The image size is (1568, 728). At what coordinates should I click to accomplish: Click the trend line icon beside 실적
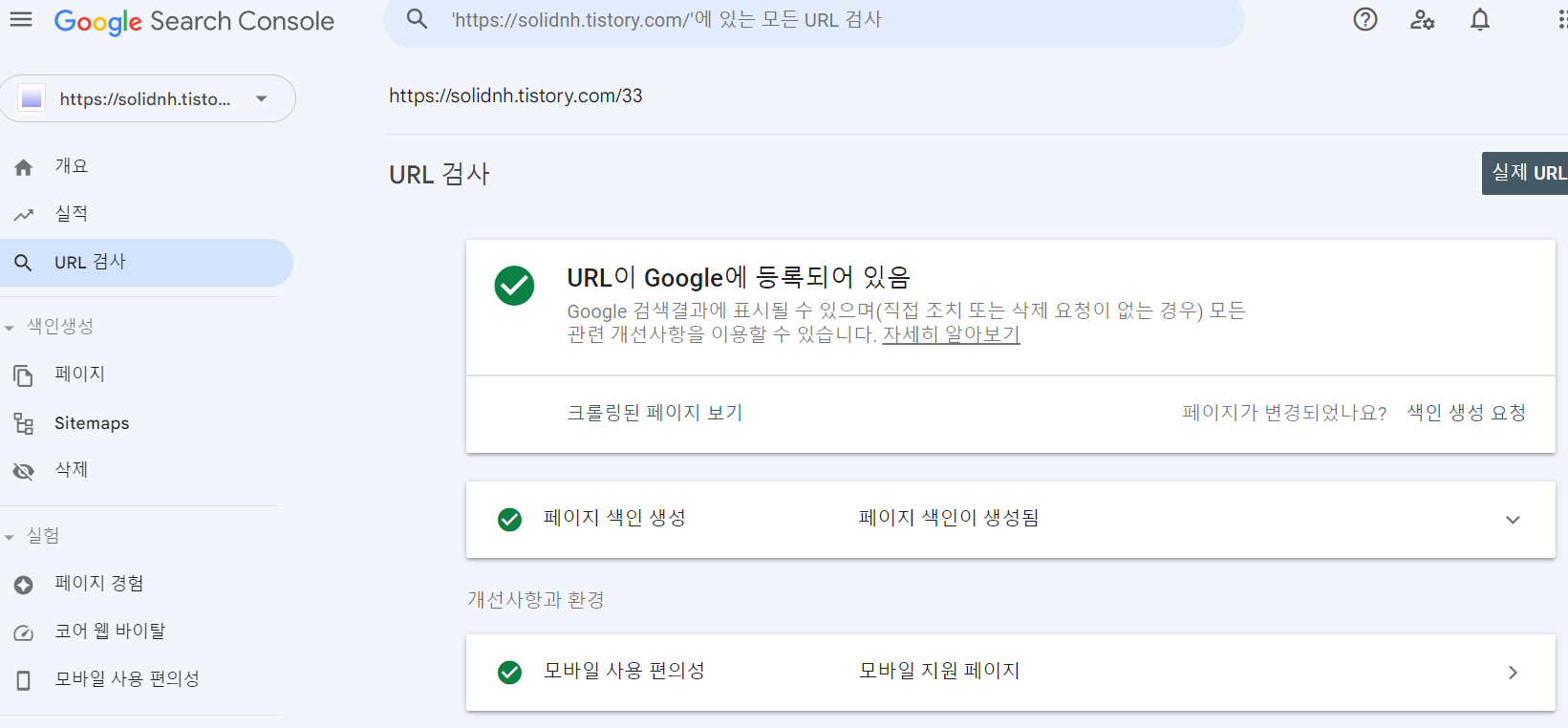24,215
